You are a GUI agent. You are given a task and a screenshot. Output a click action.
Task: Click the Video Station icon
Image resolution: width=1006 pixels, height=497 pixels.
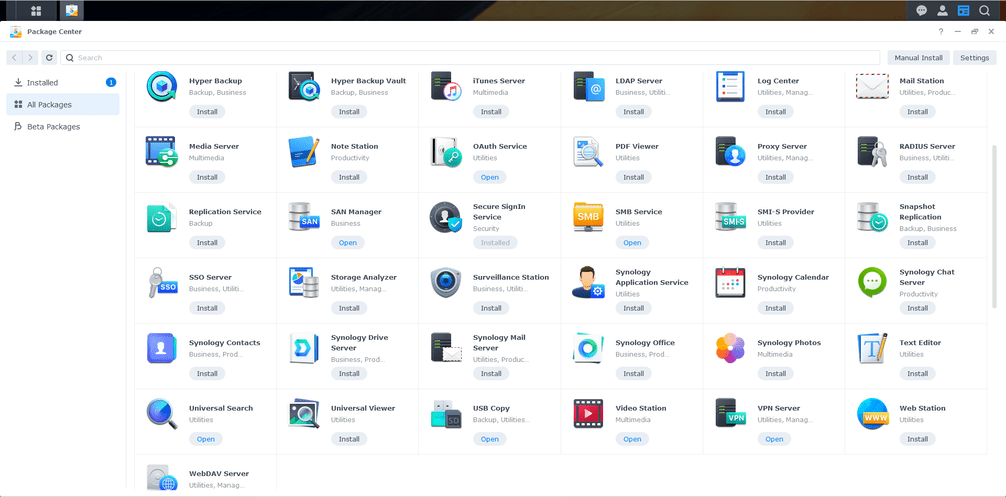pos(588,414)
